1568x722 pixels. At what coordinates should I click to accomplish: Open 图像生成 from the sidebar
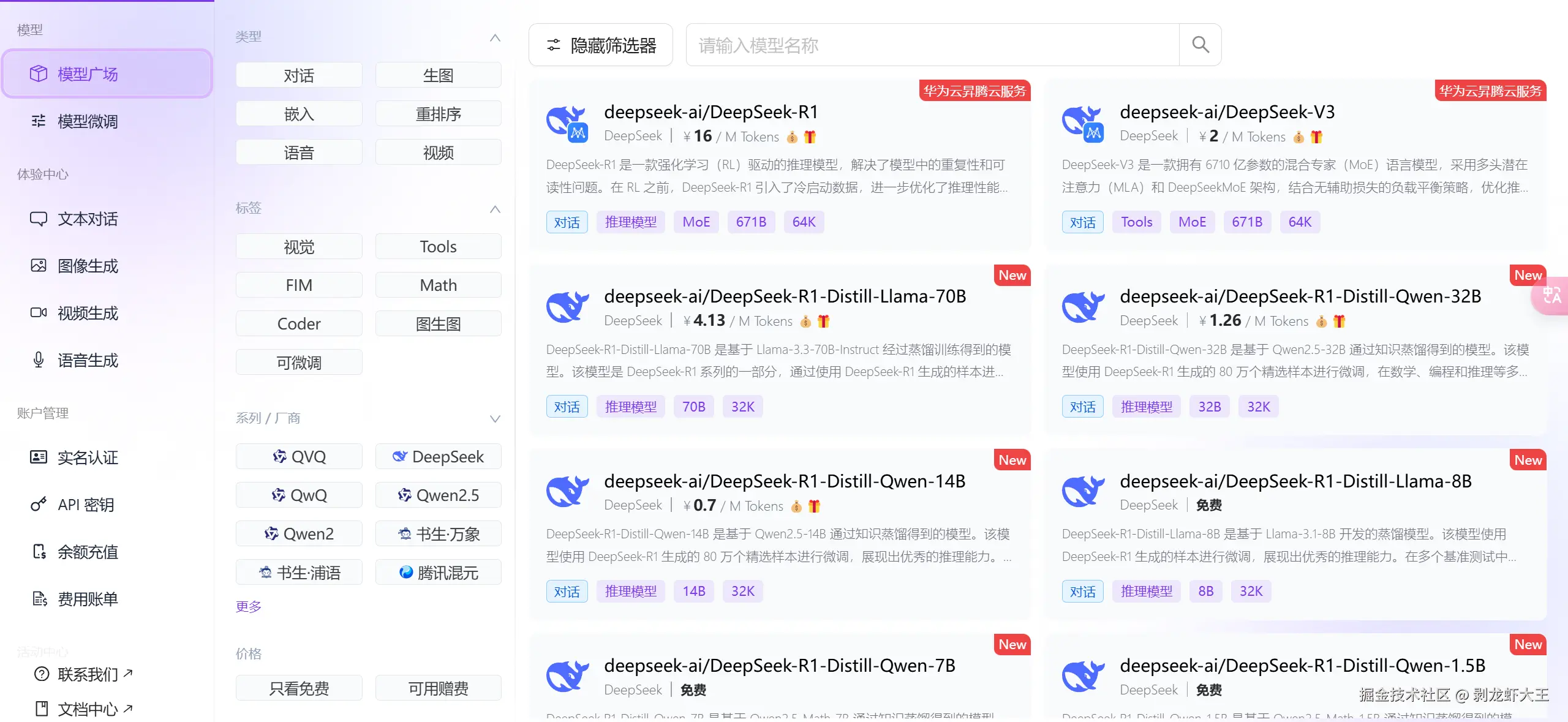click(88, 266)
